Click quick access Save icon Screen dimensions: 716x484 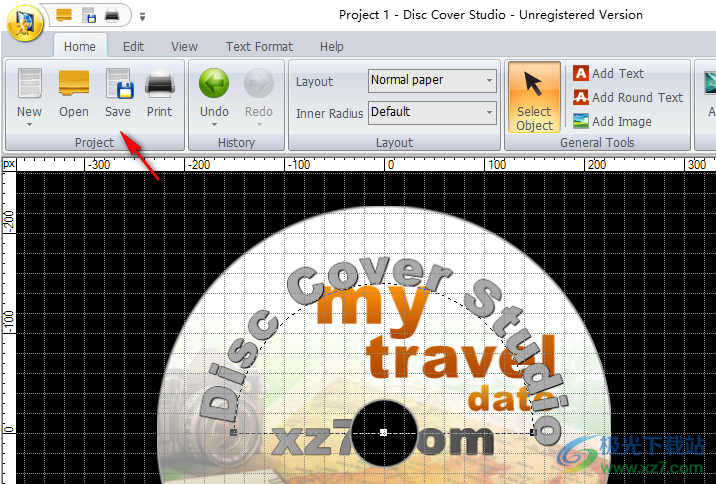89,16
